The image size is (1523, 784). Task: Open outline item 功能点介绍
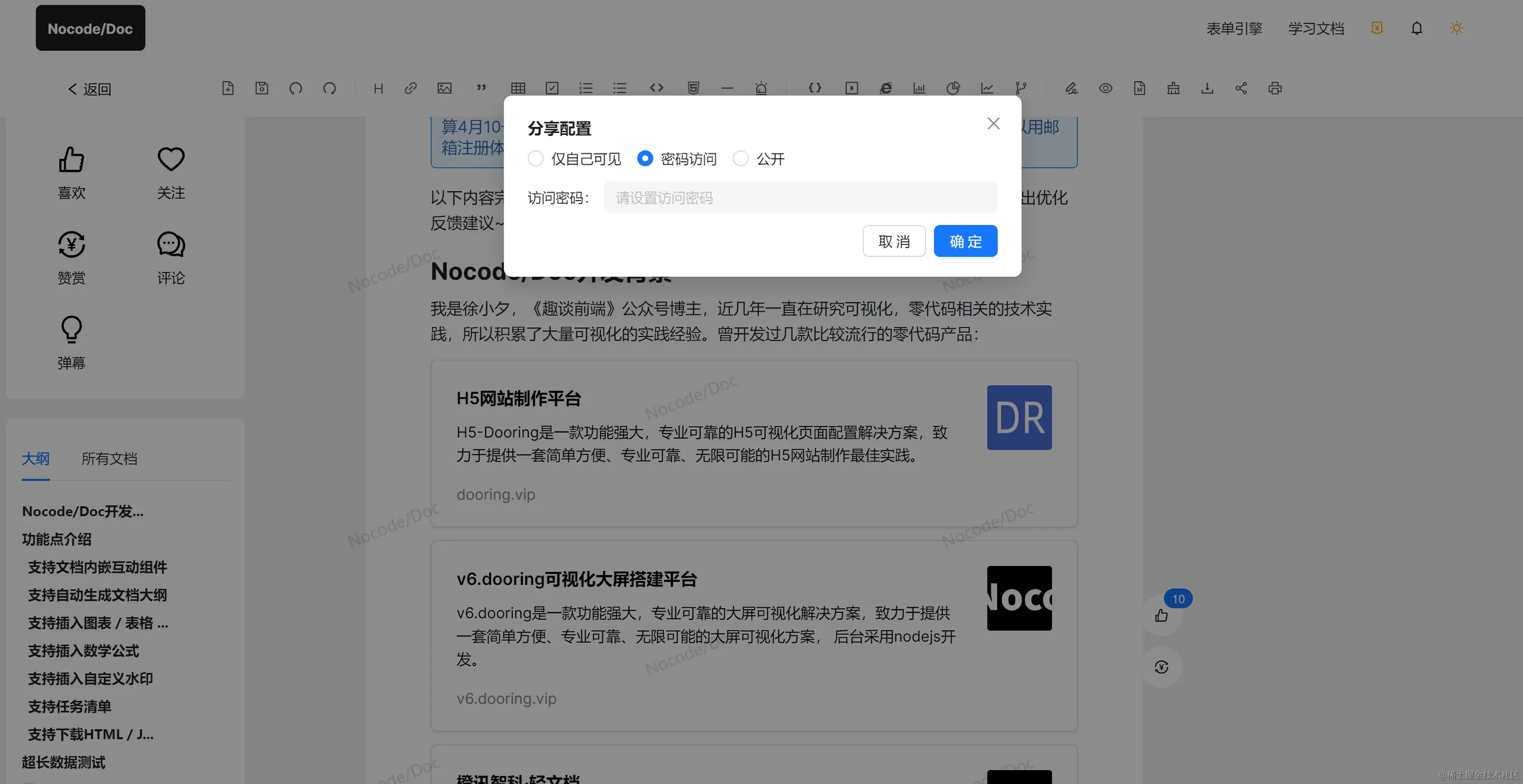(x=57, y=539)
